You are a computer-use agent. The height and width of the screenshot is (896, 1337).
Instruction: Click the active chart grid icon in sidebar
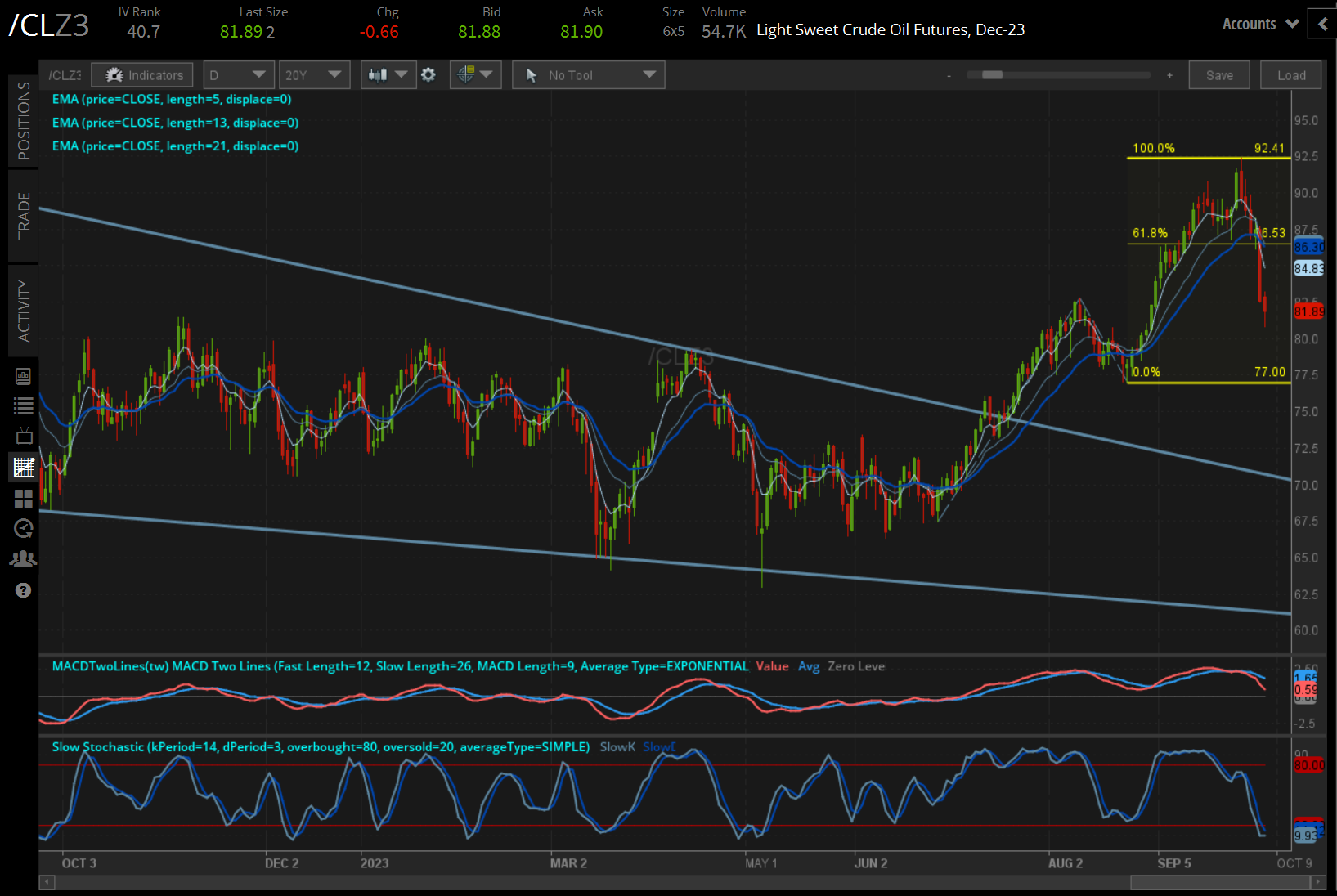tap(24, 467)
